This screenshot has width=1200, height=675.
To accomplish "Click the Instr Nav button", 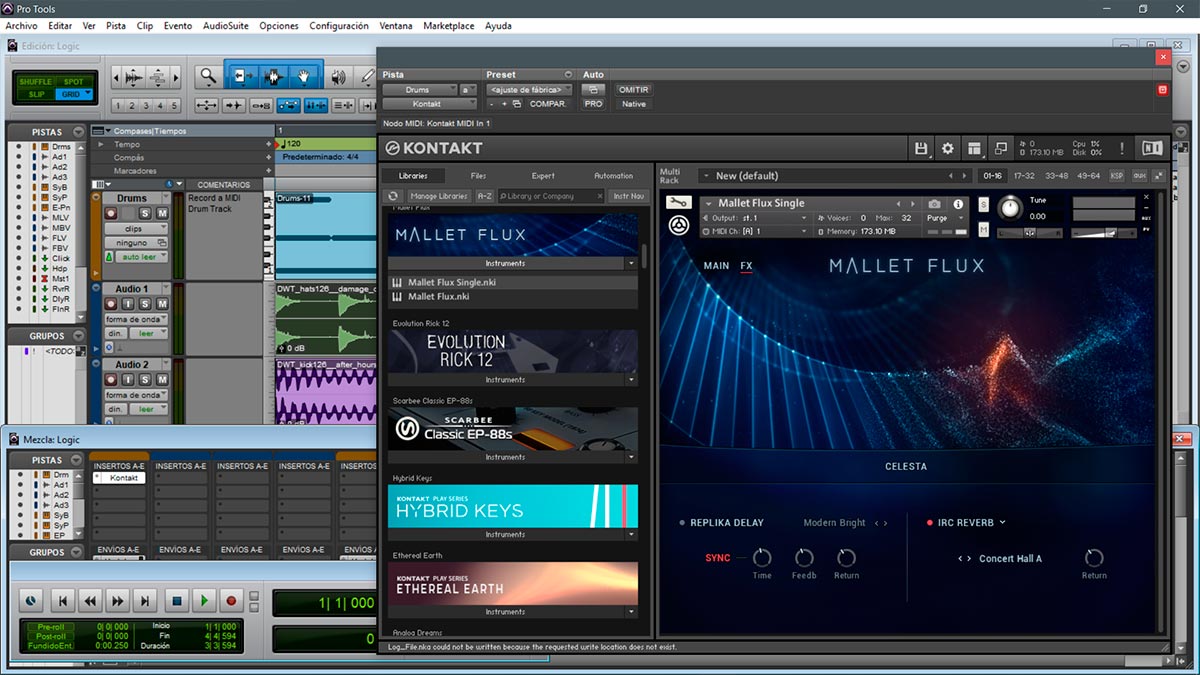I will [x=629, y=196].
